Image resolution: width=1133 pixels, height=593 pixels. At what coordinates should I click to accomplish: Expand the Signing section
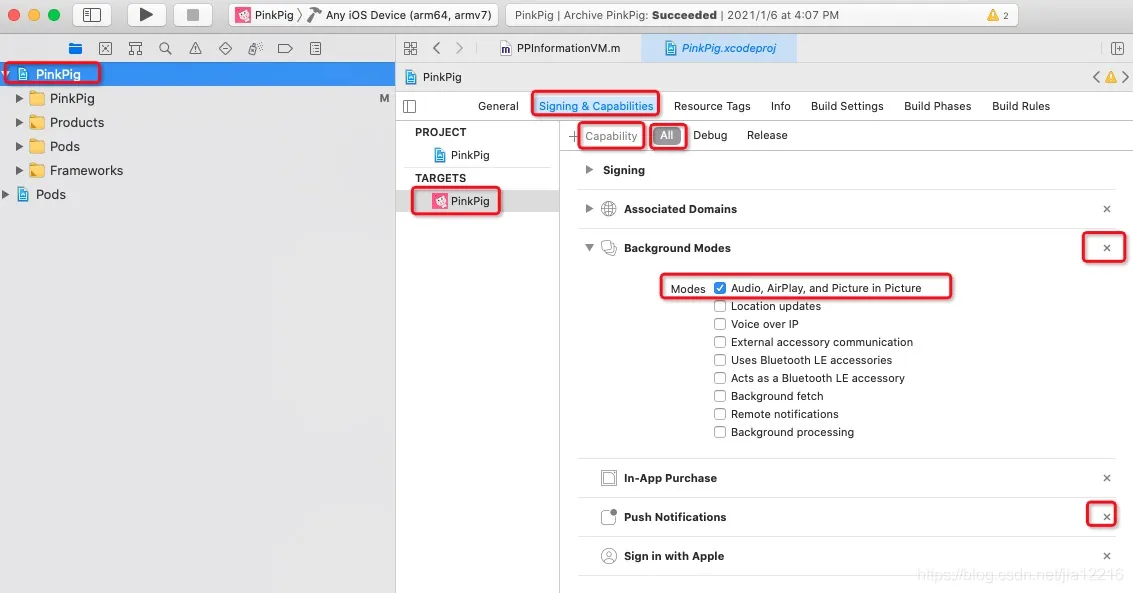point(590,170)
